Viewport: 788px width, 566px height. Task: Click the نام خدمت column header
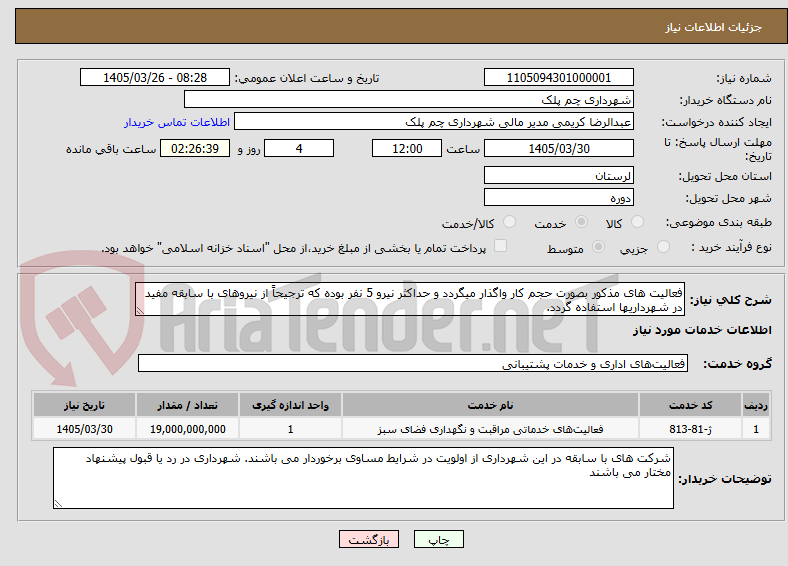pos(490,405)
